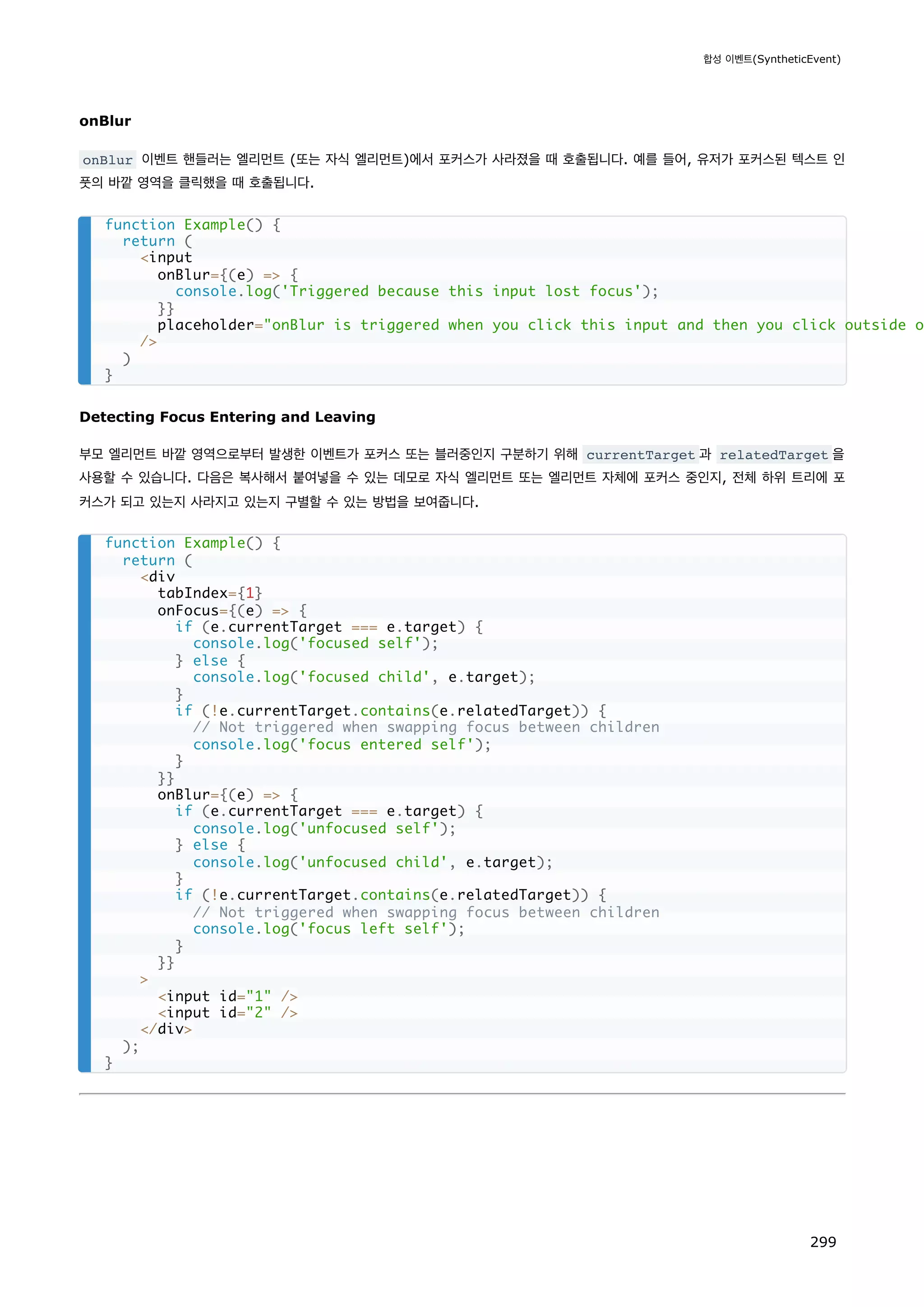Click the closing </div> tag
Viewport: 924px width, 1307px height.
(x=166, y=1029)
